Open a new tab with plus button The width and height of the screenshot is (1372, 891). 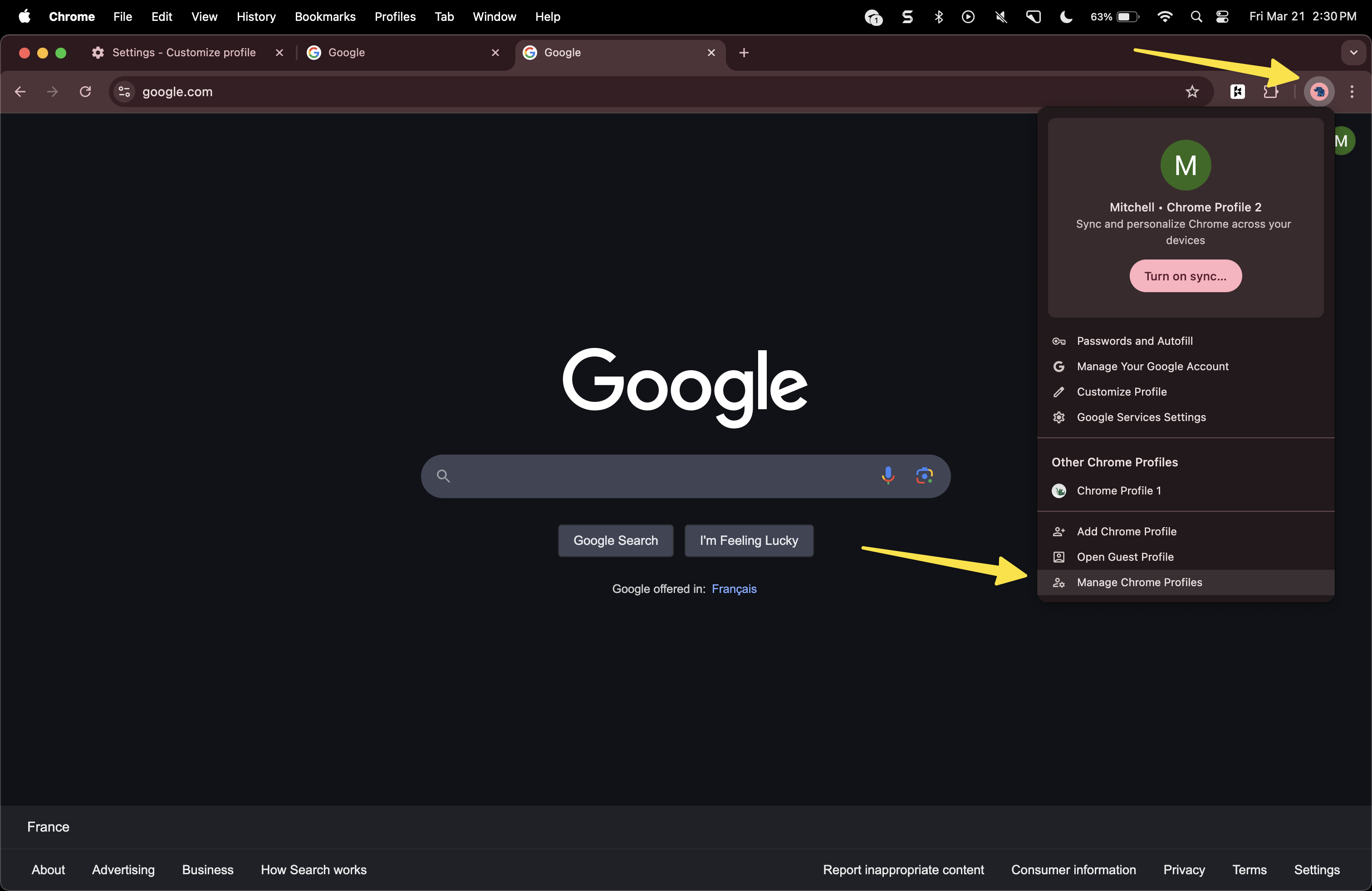click(x=744, y=53)
